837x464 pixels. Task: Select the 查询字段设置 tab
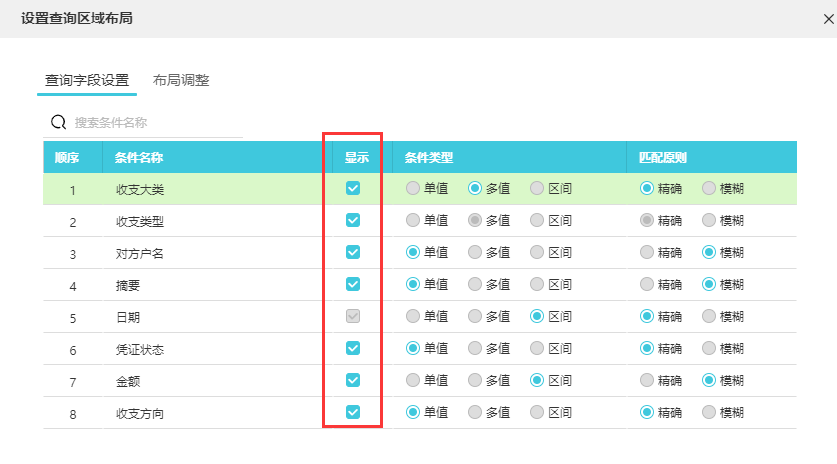click(x=87, y=80)
